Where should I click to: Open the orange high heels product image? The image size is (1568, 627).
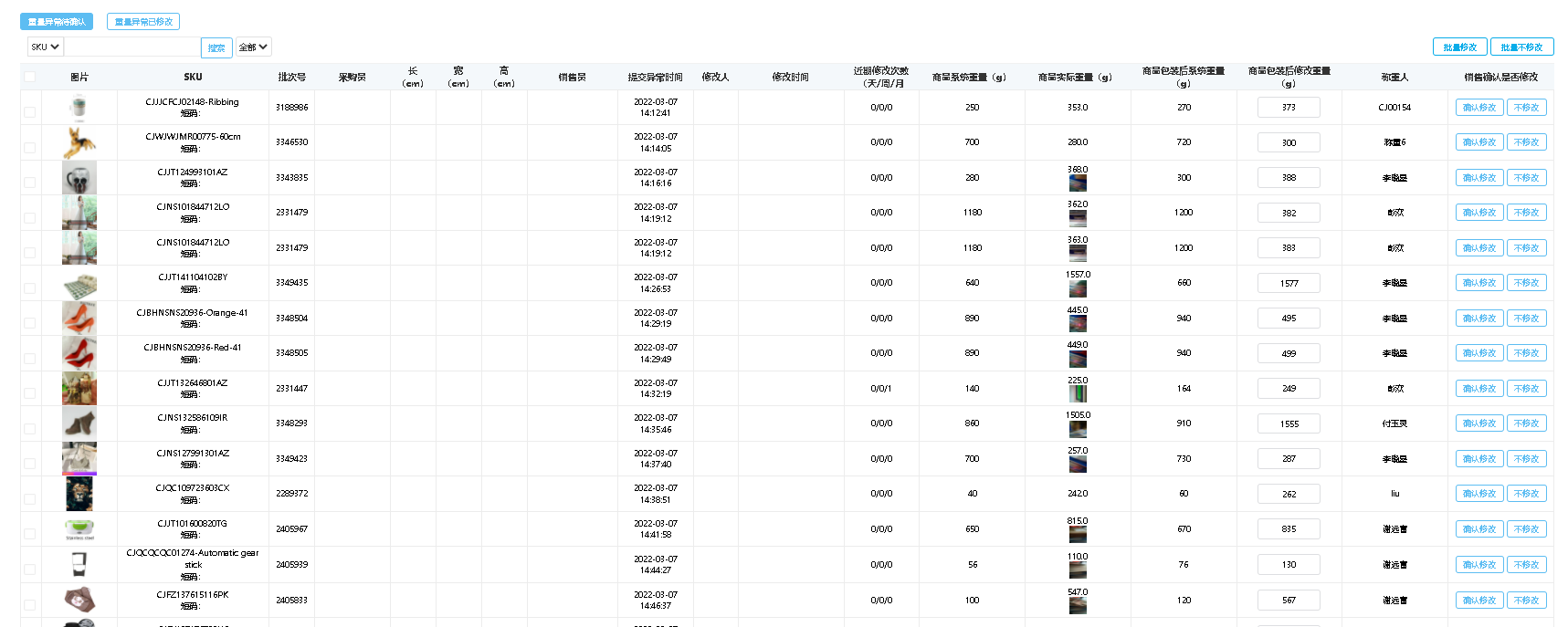(x=79, y=318)
